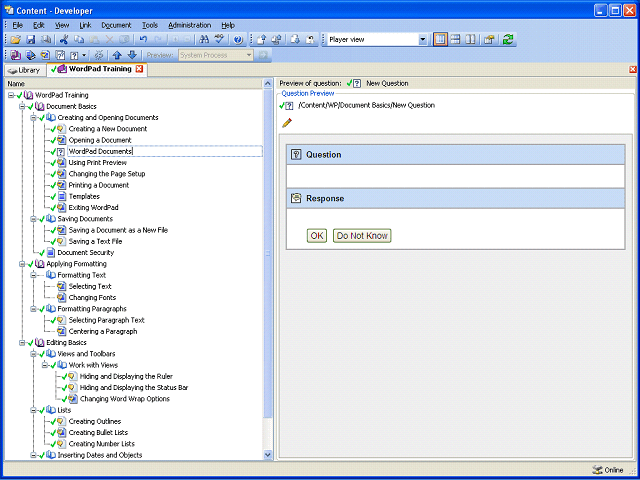The image size is (640, 480).
Task: Click the Link Question toolbar icon
Action: tap(74, 55)
